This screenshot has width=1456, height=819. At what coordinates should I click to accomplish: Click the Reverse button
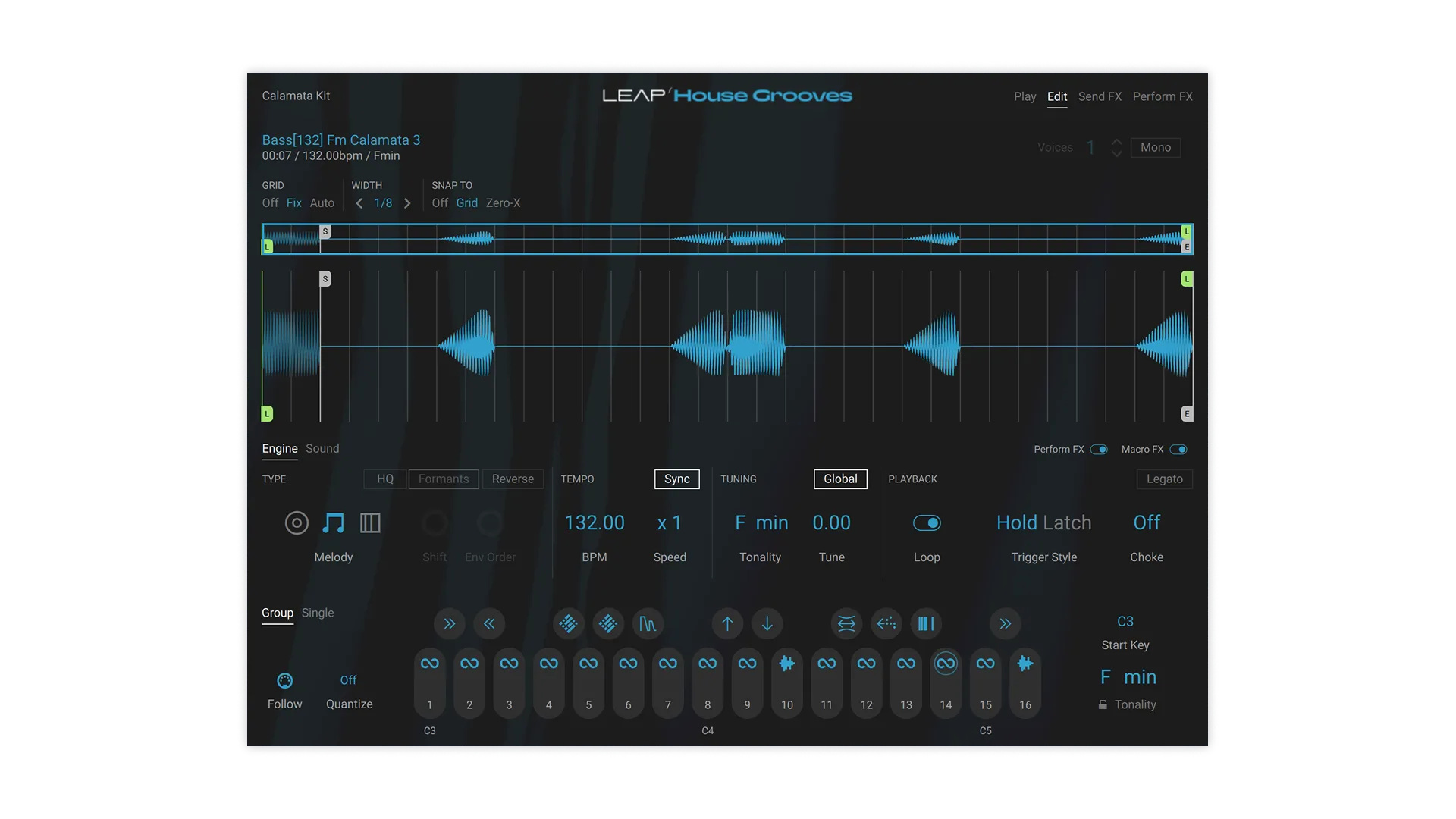[x=513, y=479]
